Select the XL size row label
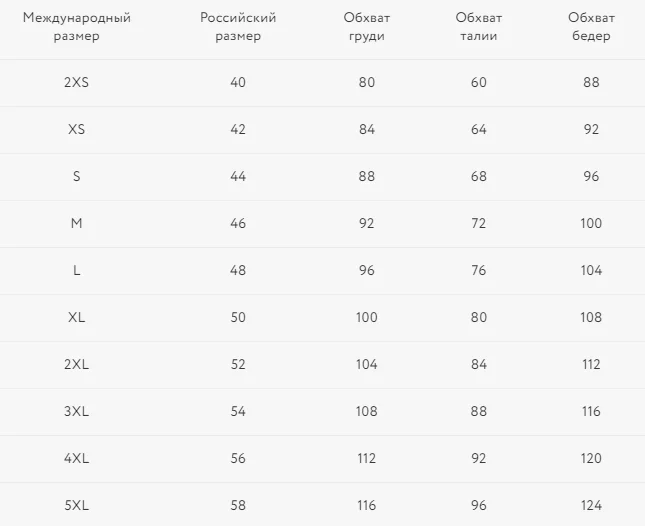 [x=77, y=317]
